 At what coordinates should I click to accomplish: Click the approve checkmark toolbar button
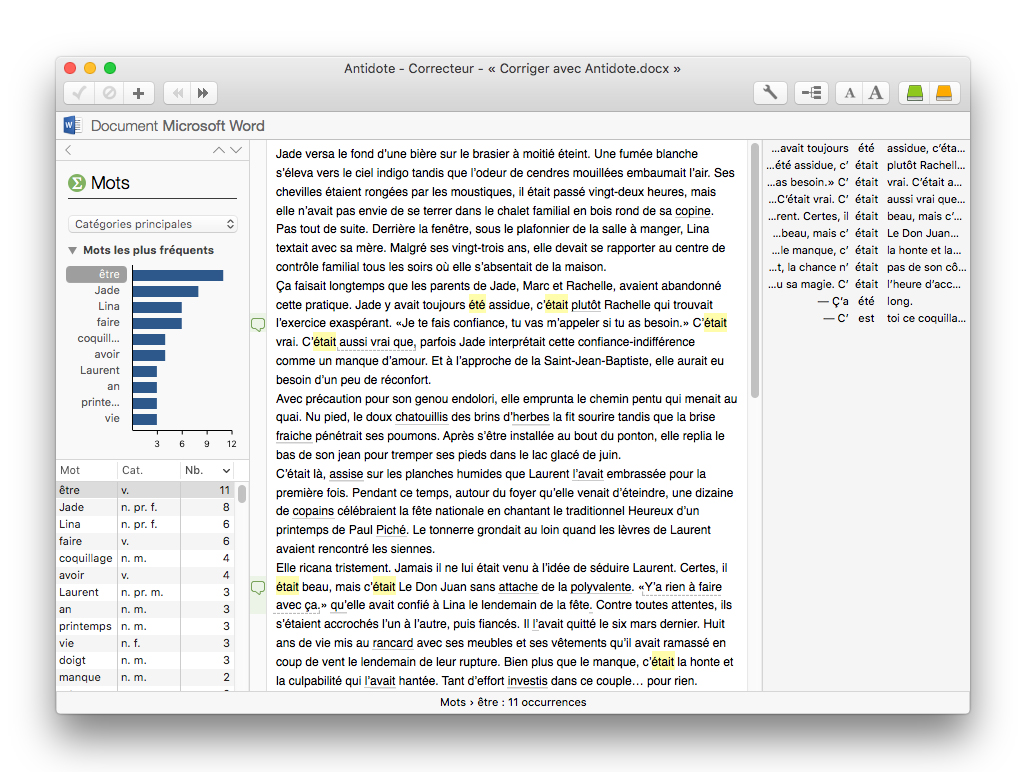tap(81, 93)
